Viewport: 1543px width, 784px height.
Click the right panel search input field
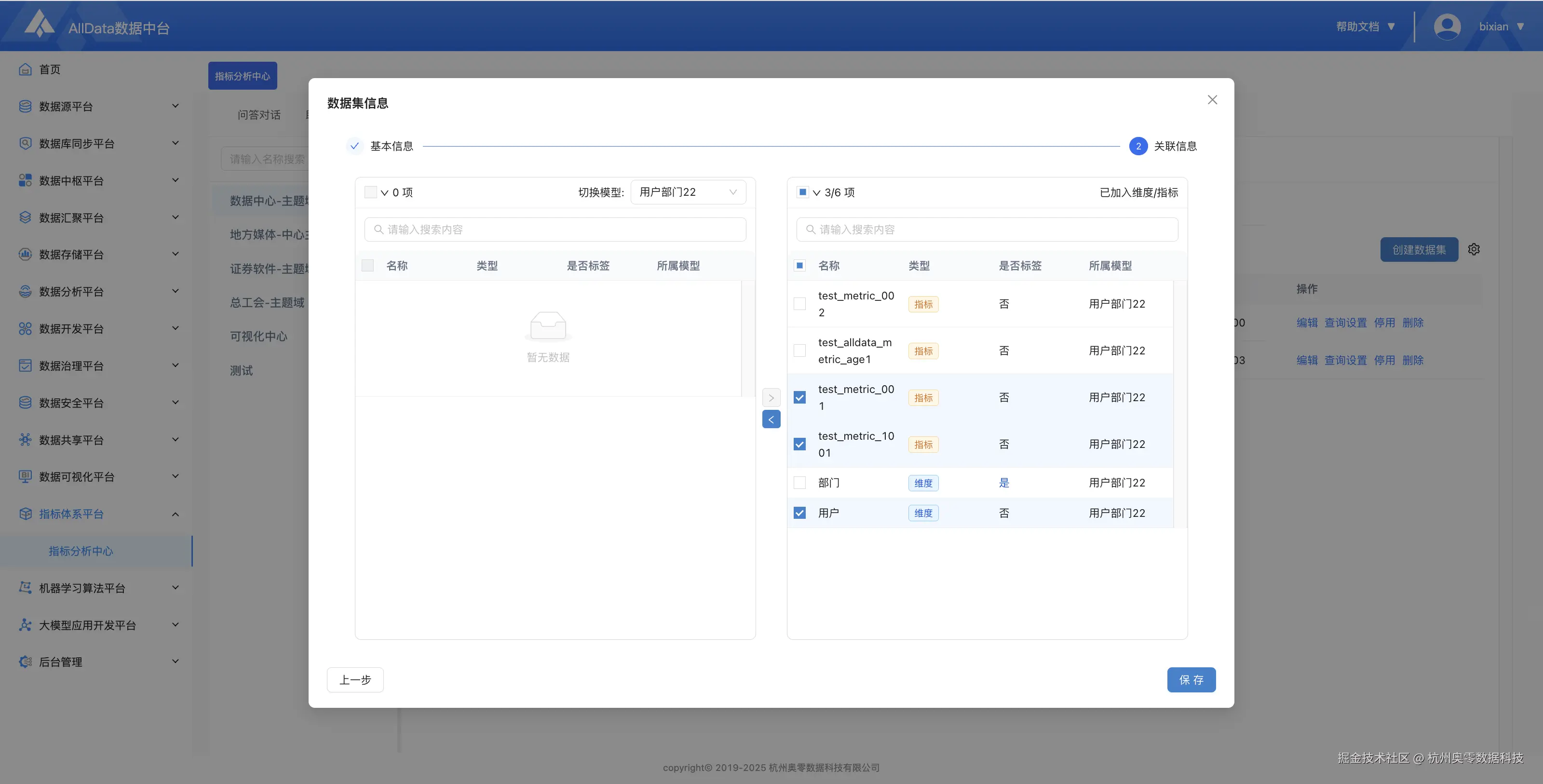987,230
